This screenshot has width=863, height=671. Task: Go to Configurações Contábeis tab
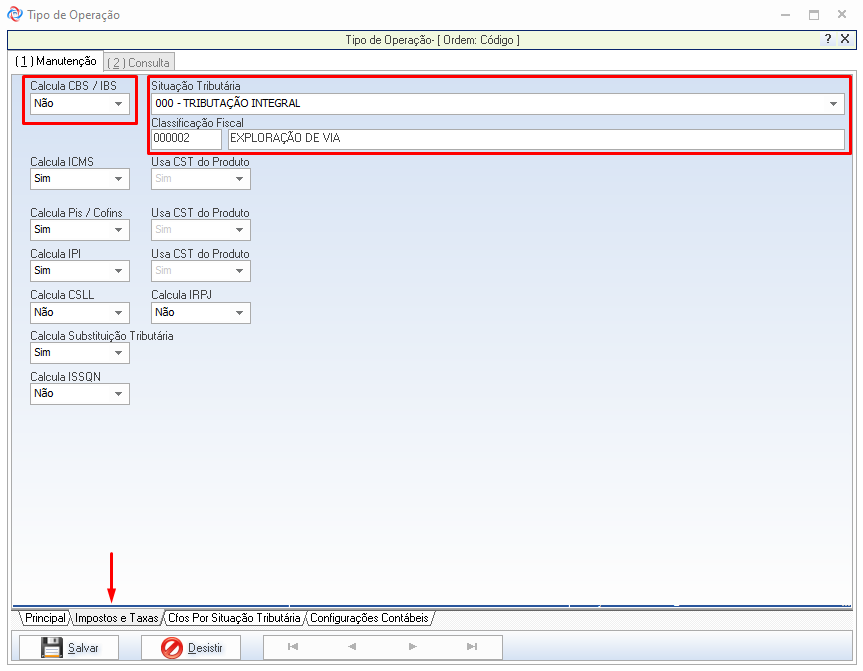click(x=369, y=619)
